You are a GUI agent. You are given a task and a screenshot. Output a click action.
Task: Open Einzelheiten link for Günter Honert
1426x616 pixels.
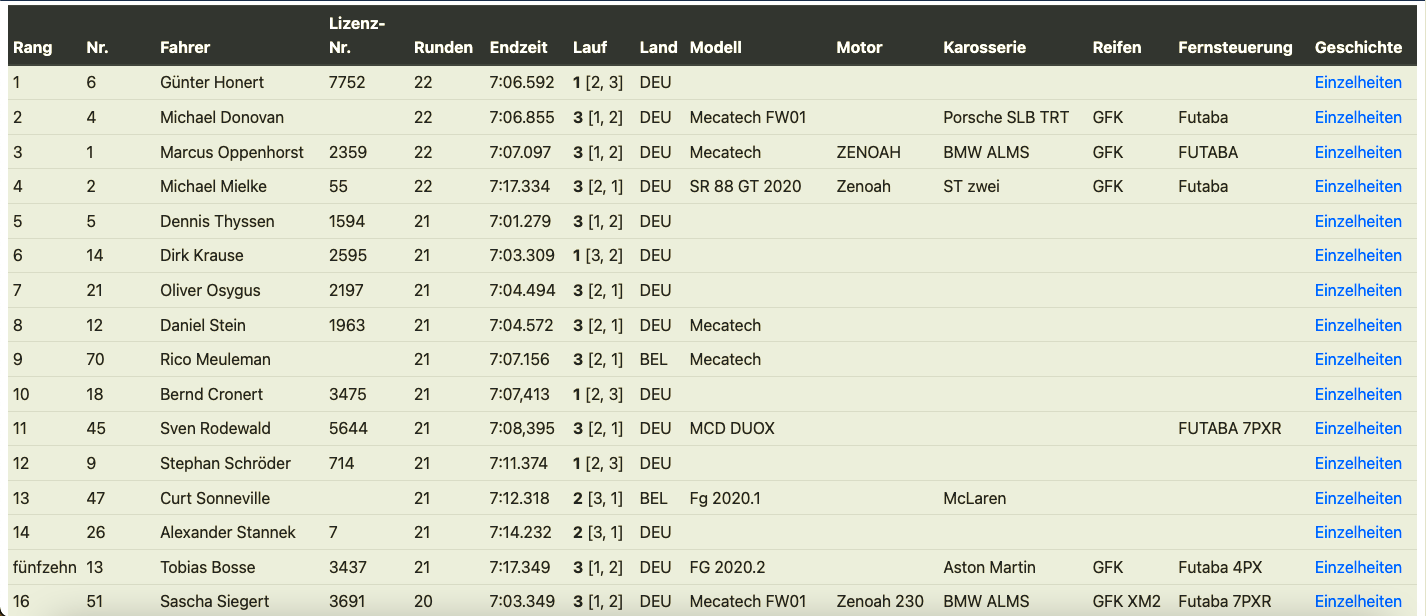point(1358,83)
